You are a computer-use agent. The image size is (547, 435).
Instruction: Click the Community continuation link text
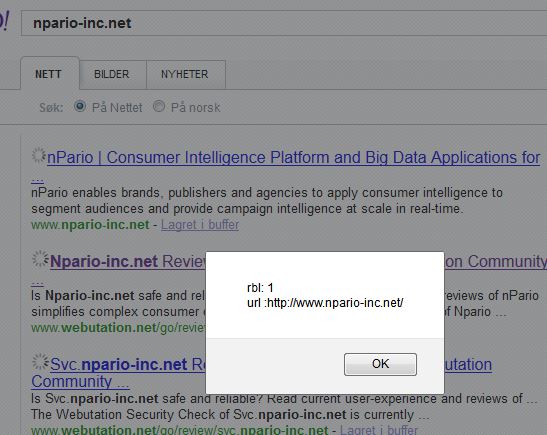[x=80, y=381]
